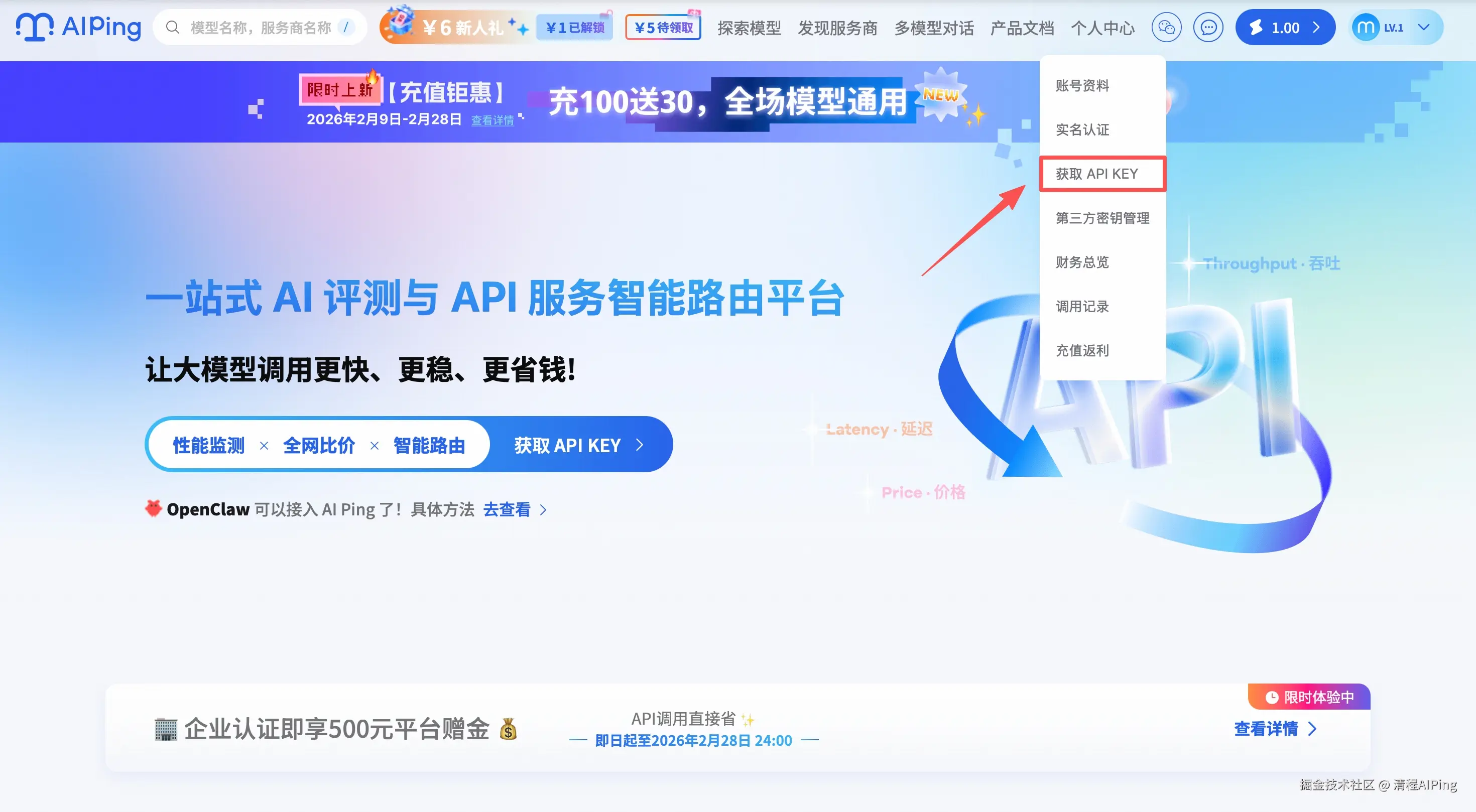The height and width of the screenshot is (812, 1476).
Task: Expand the user profile dropdown chevron
Action: tap(1423, 27)
